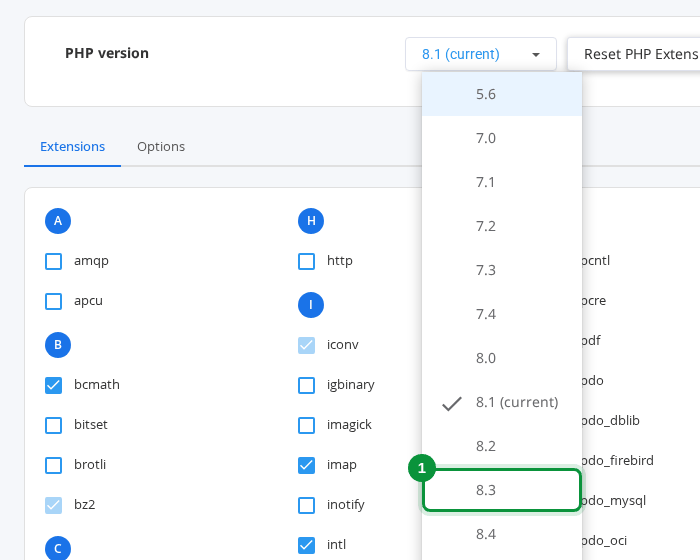Screen dimensions: 700x560
Task: Open the Options tab
Action: [x=161, y=146]
